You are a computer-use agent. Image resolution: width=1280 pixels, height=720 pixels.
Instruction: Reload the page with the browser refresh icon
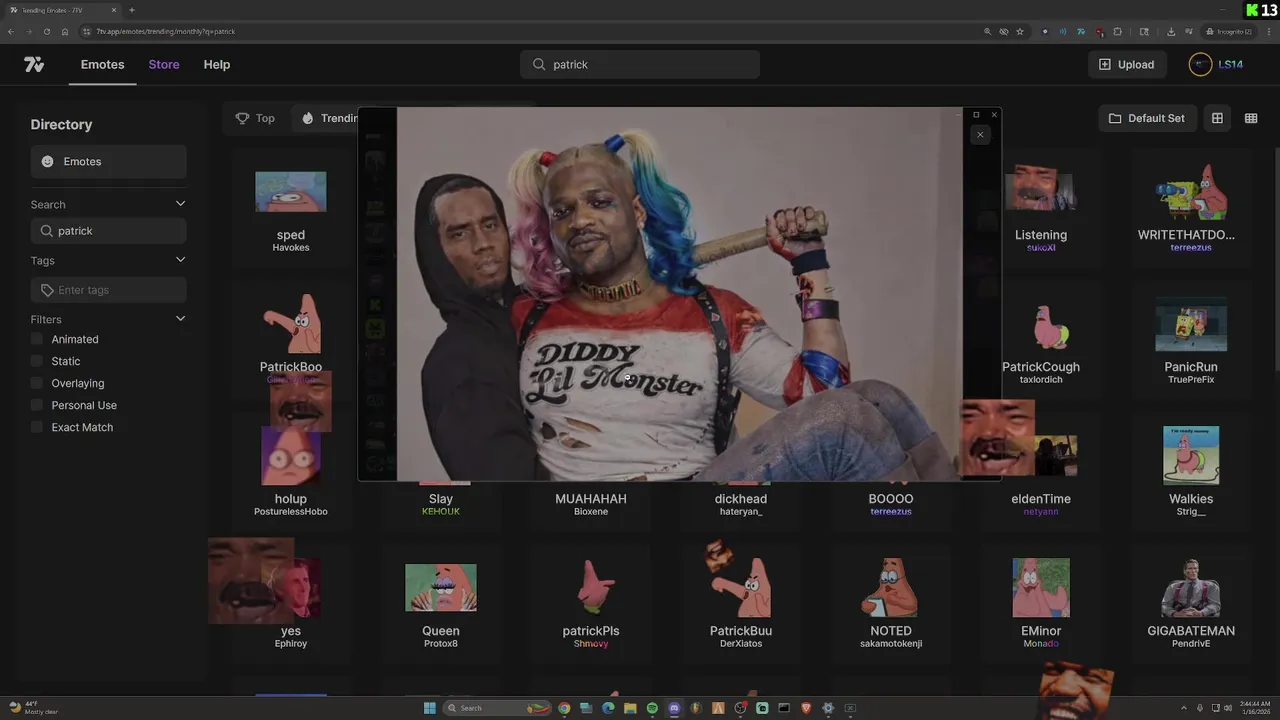click(x=46, y=31)
